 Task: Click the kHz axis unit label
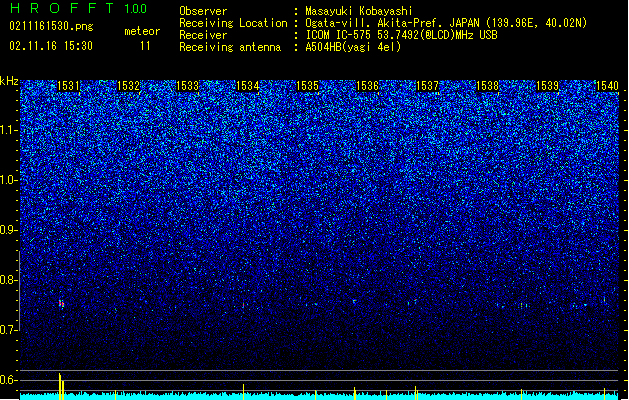tap(9, 81)
